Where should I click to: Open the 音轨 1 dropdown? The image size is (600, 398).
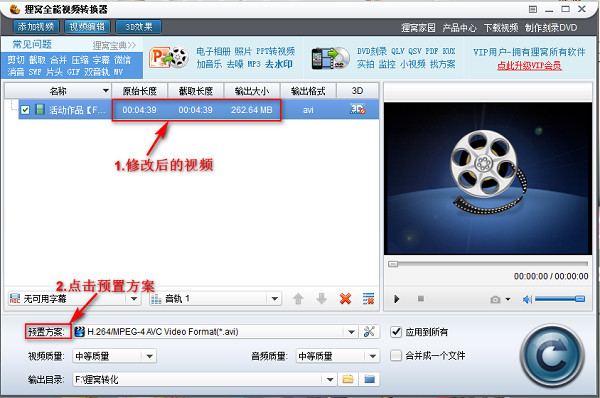[x=274, y=298]
